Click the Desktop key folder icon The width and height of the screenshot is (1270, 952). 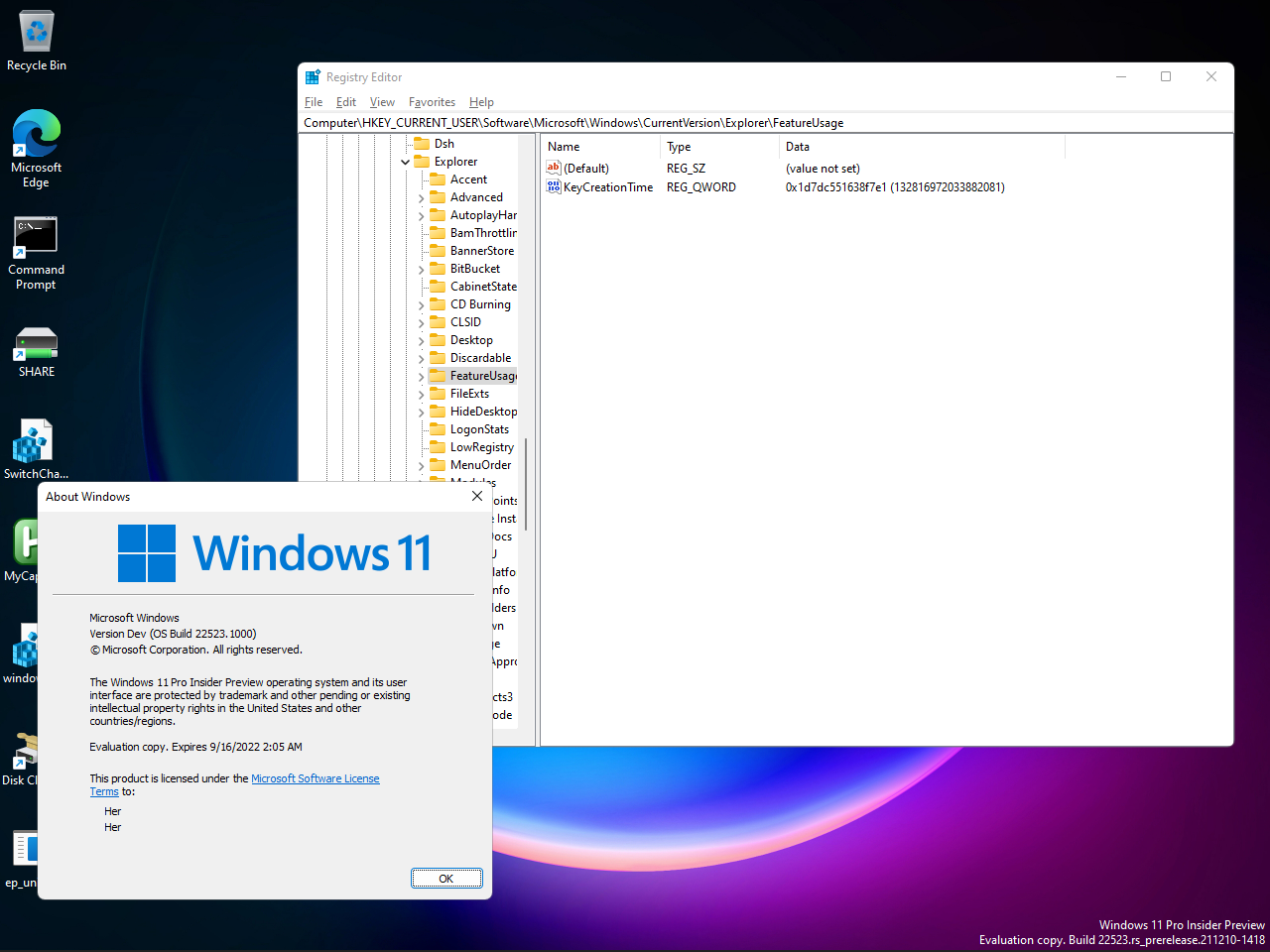pyautogui.click(x=438, y=340)
